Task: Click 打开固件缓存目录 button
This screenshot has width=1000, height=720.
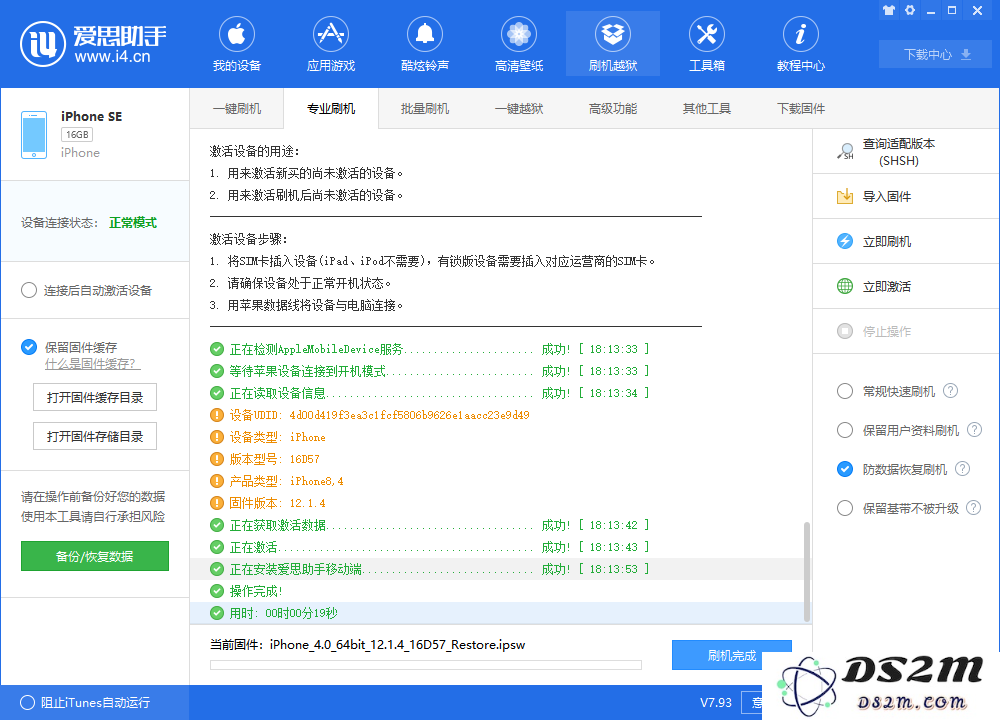Action: [x=94, y=397]
